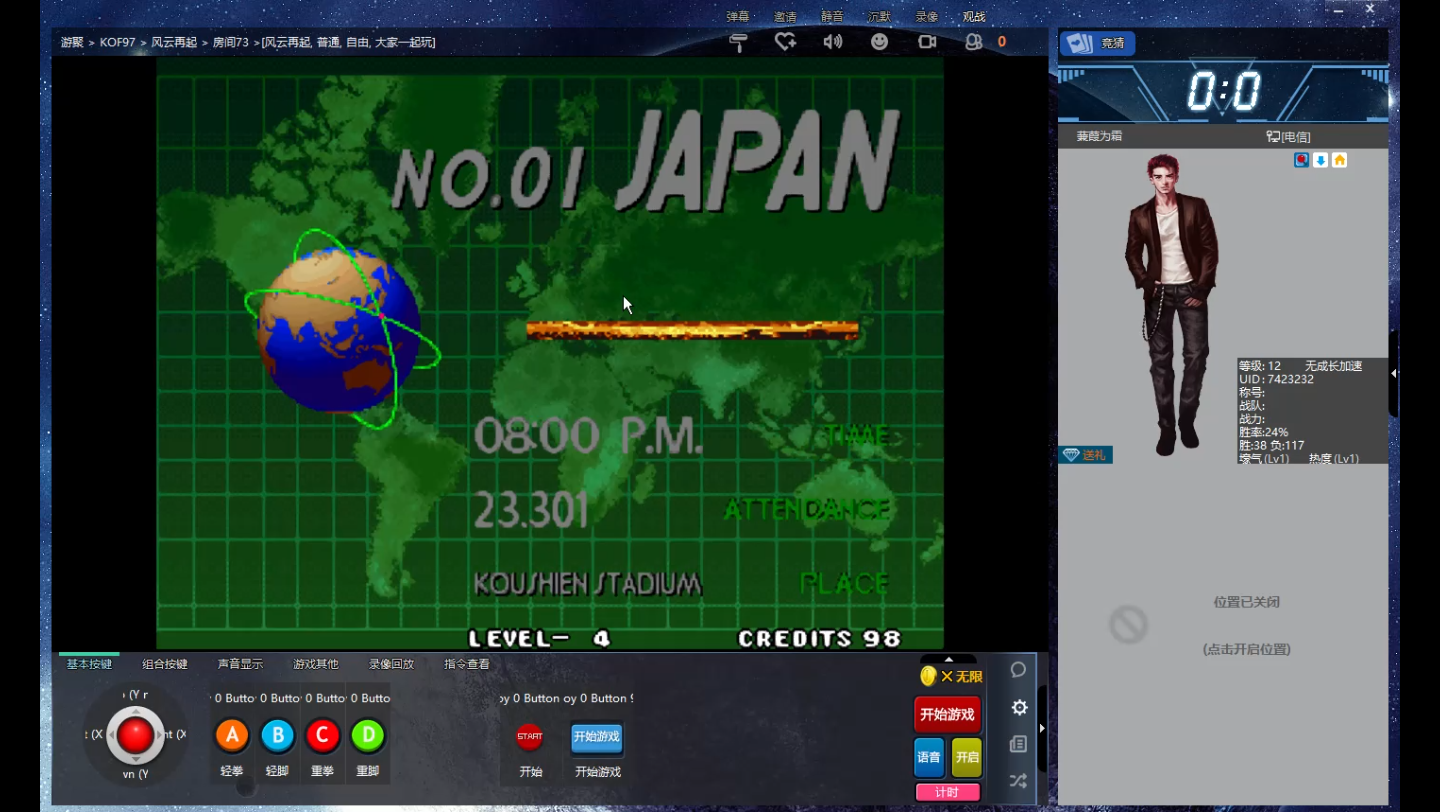Open the 录像回放 tab

[391, 664]
